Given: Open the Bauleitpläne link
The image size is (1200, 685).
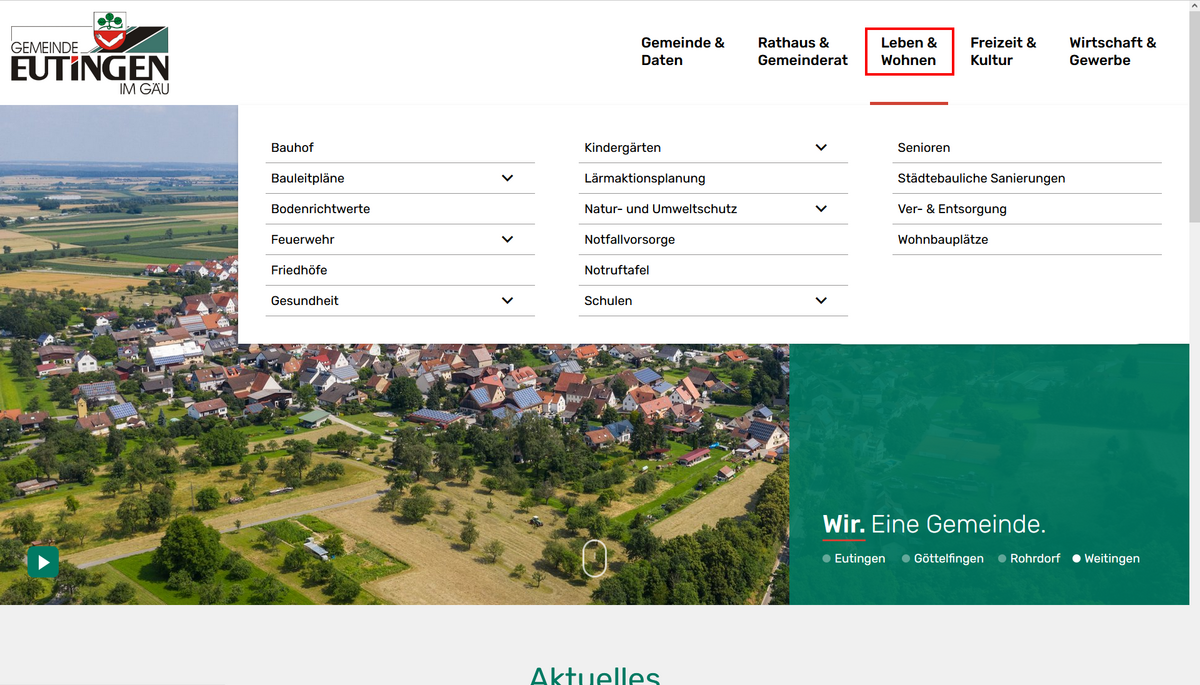Looking at the screenshot, I should point(308,178).
